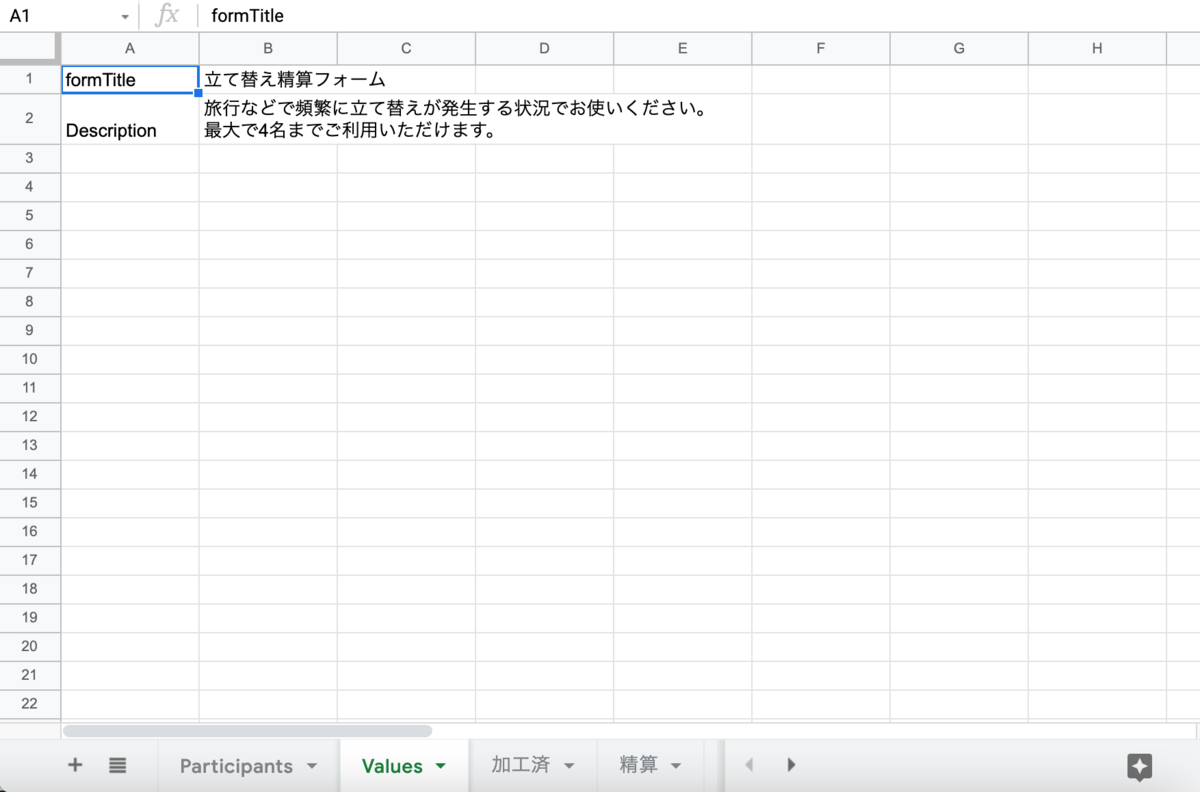Click the fx insert function icon
The image size is (1200, 792).
[x=167, y=15]
